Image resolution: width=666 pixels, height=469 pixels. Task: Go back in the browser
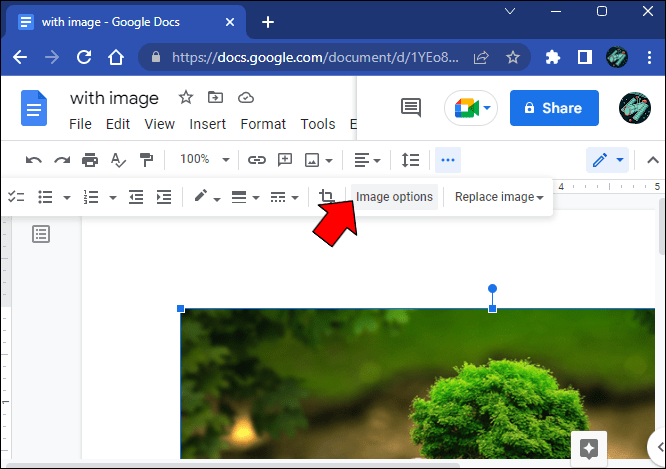(x=20, y=57)
